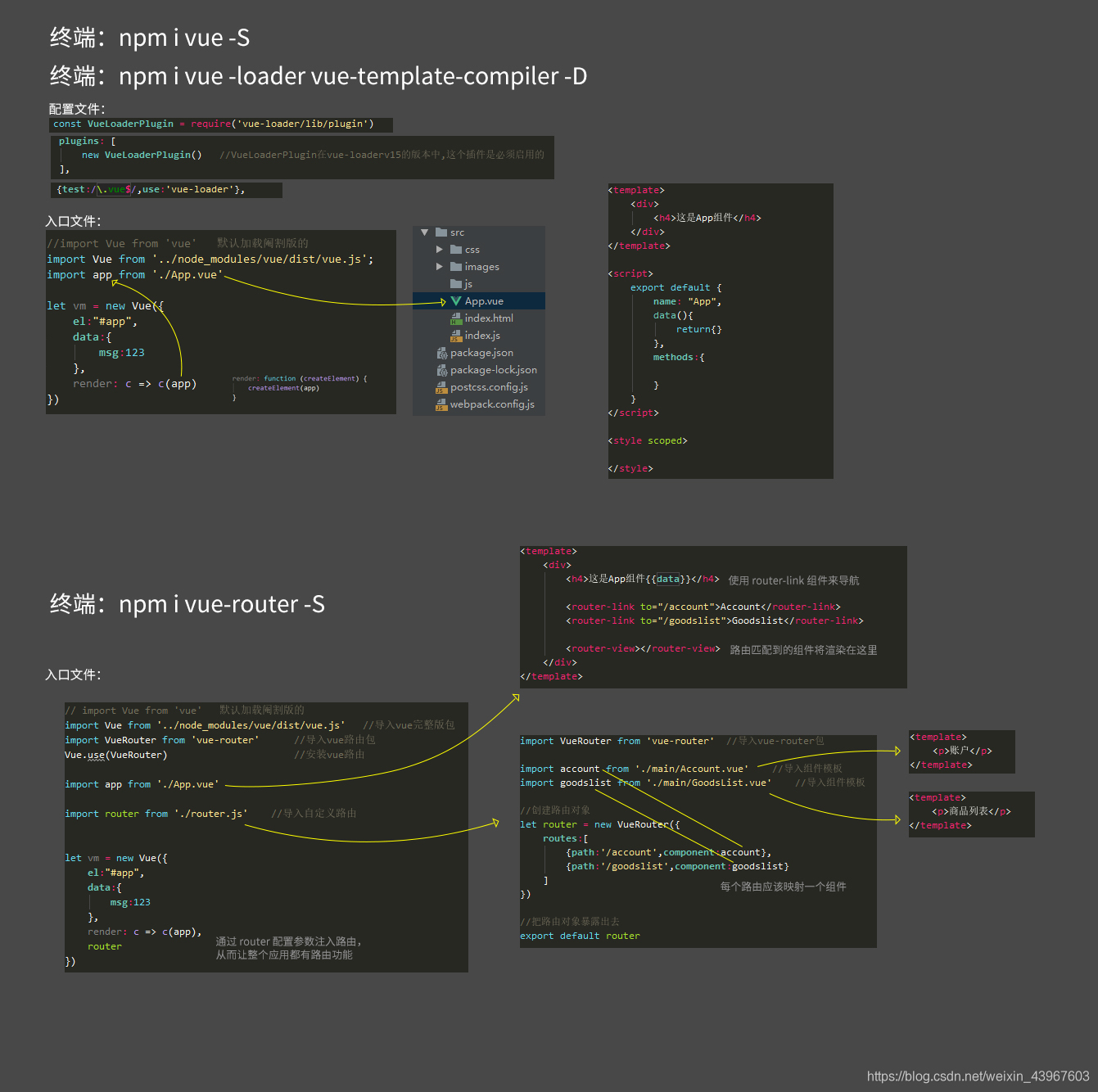This screenshot has height=1092, width=1098.
Task: Click the router-link to /goodslist line
Action: pos(715,620)
